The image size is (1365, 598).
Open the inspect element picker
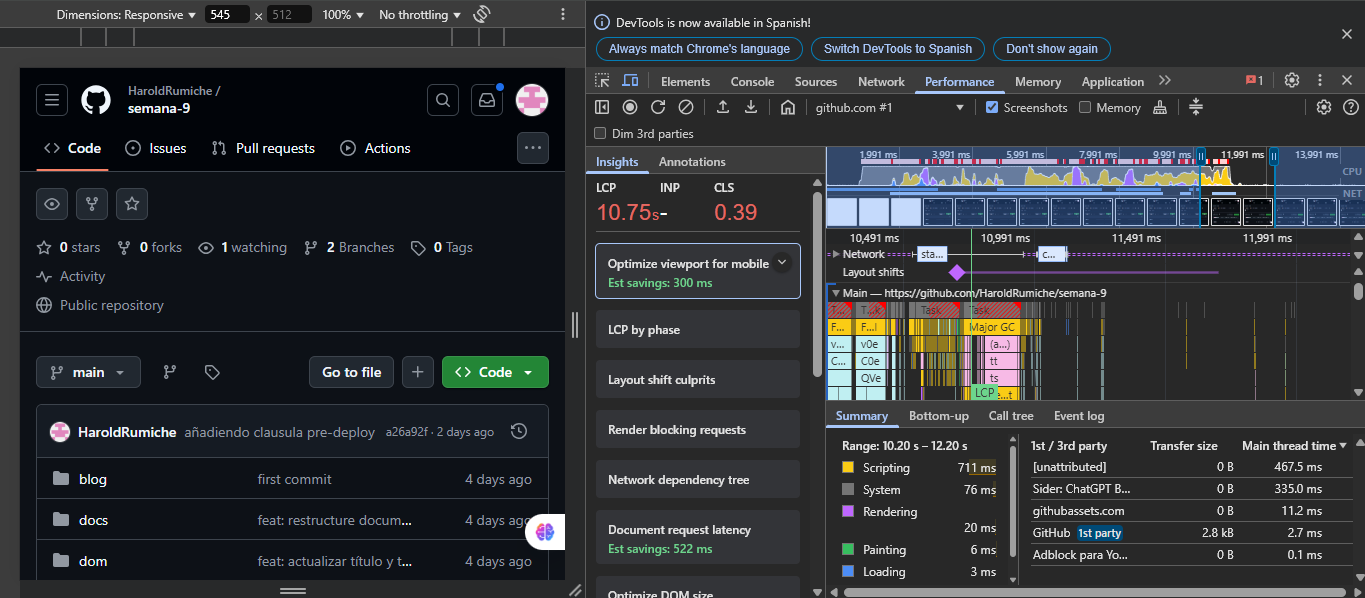[x=603, y=81]
